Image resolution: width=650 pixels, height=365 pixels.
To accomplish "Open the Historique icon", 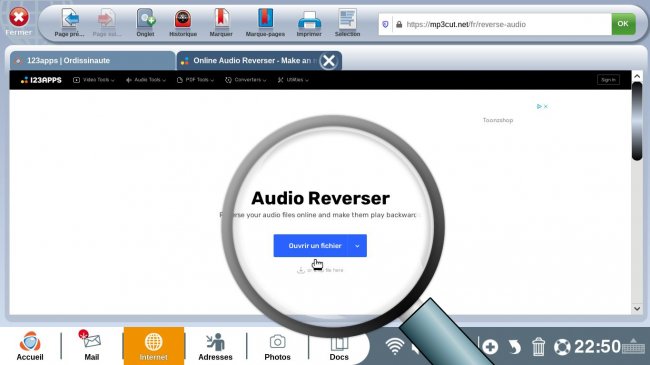I will click(183, 19).
